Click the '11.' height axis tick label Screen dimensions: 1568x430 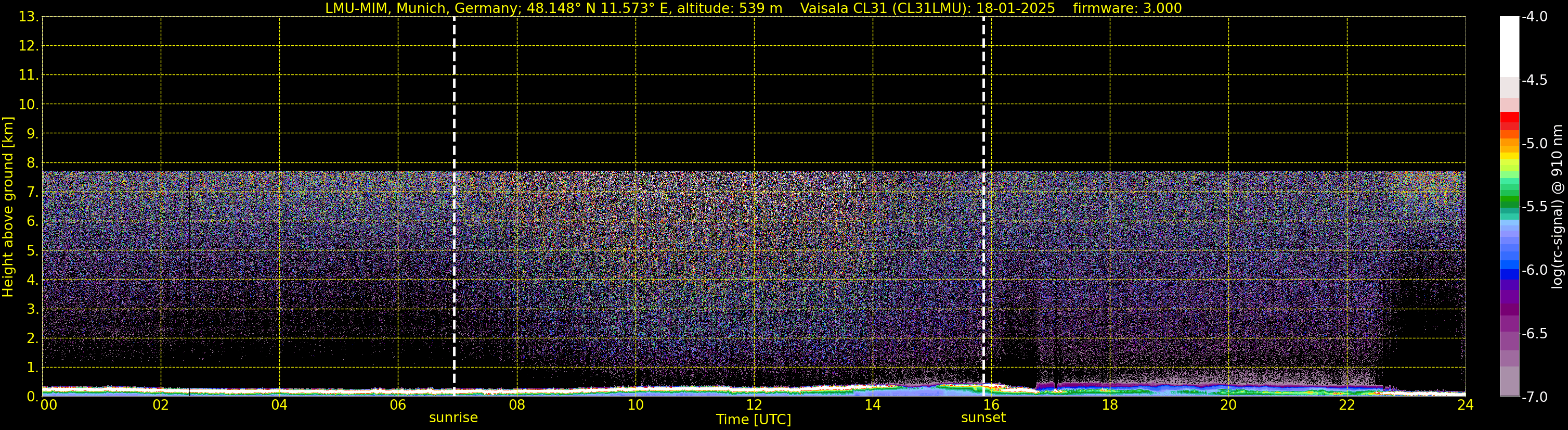click(x=28, y=75)
